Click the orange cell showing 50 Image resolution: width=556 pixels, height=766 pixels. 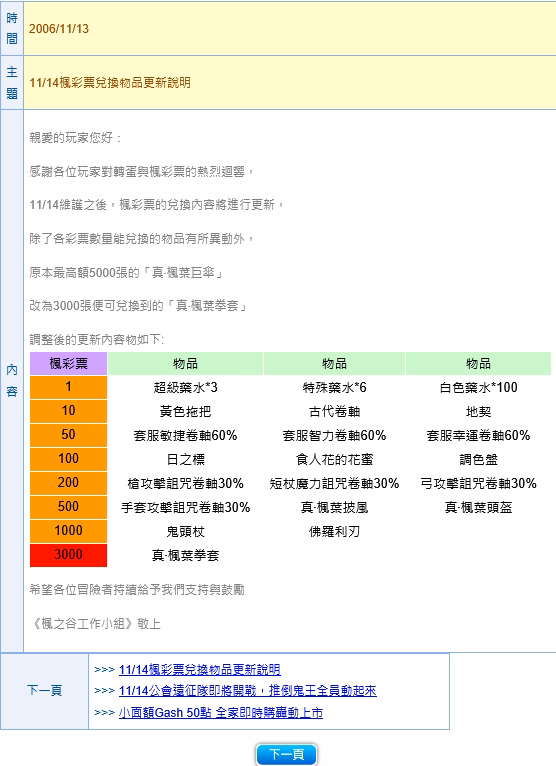(x=68, y=435)
